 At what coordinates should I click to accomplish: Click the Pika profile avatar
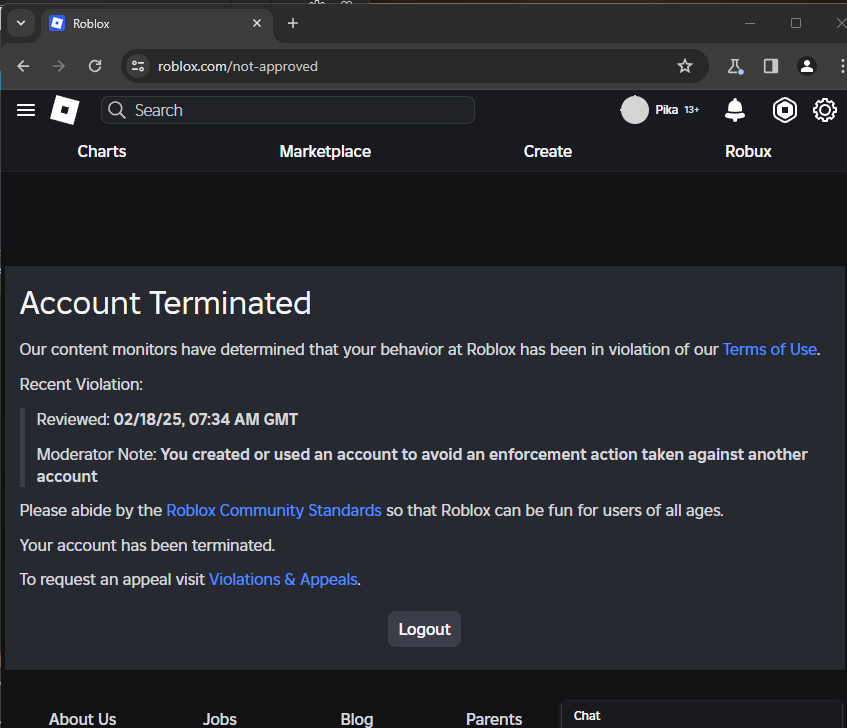635,110
